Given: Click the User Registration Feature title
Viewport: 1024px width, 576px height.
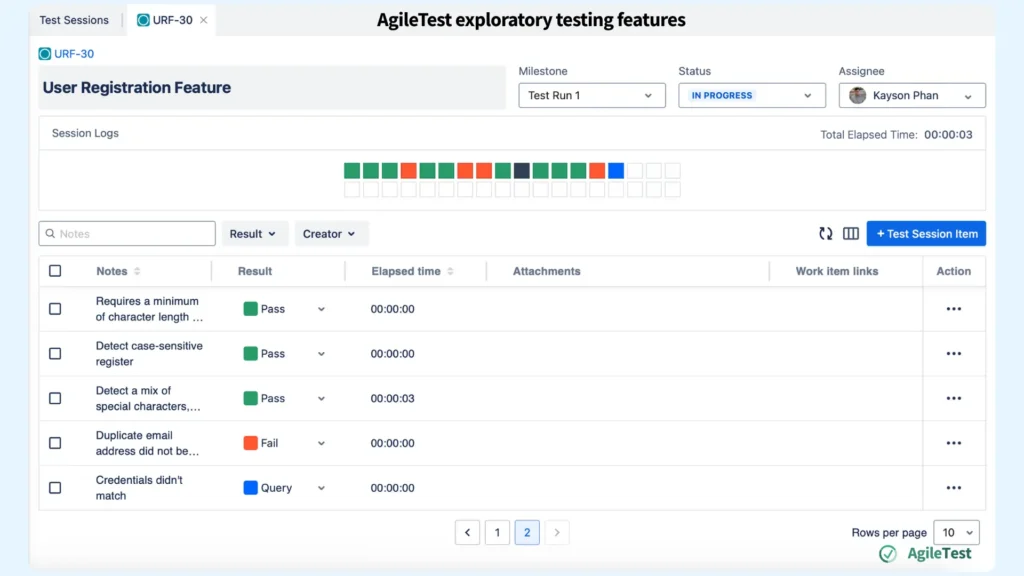Looking at the screenshot, I should [136, 88].
